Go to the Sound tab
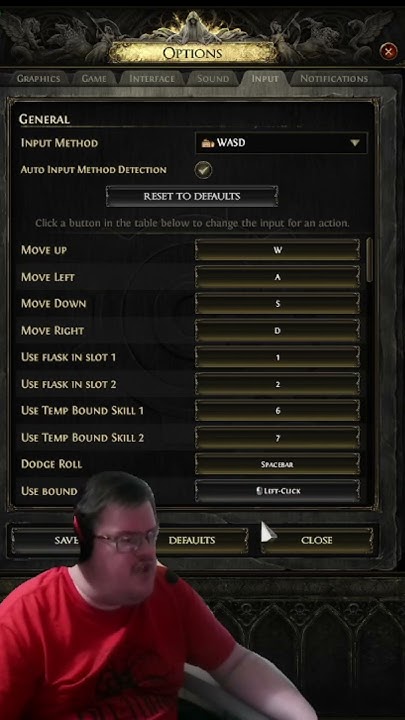The width and height of the screenshot is (405, 720). pyautogui.click(x=213, y=79)
